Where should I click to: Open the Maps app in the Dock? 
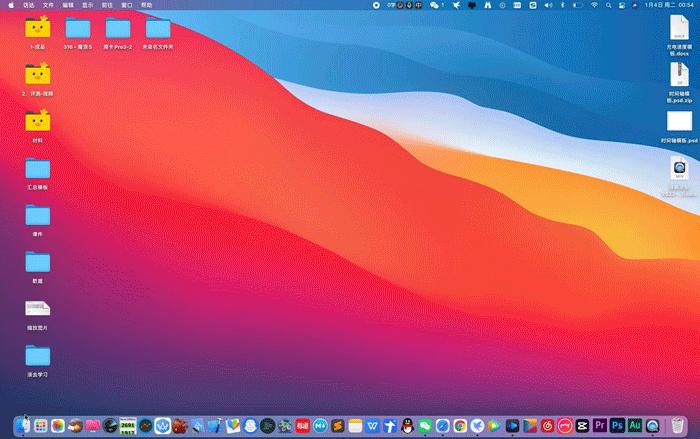pyautogui.click(x=233, y=426)
